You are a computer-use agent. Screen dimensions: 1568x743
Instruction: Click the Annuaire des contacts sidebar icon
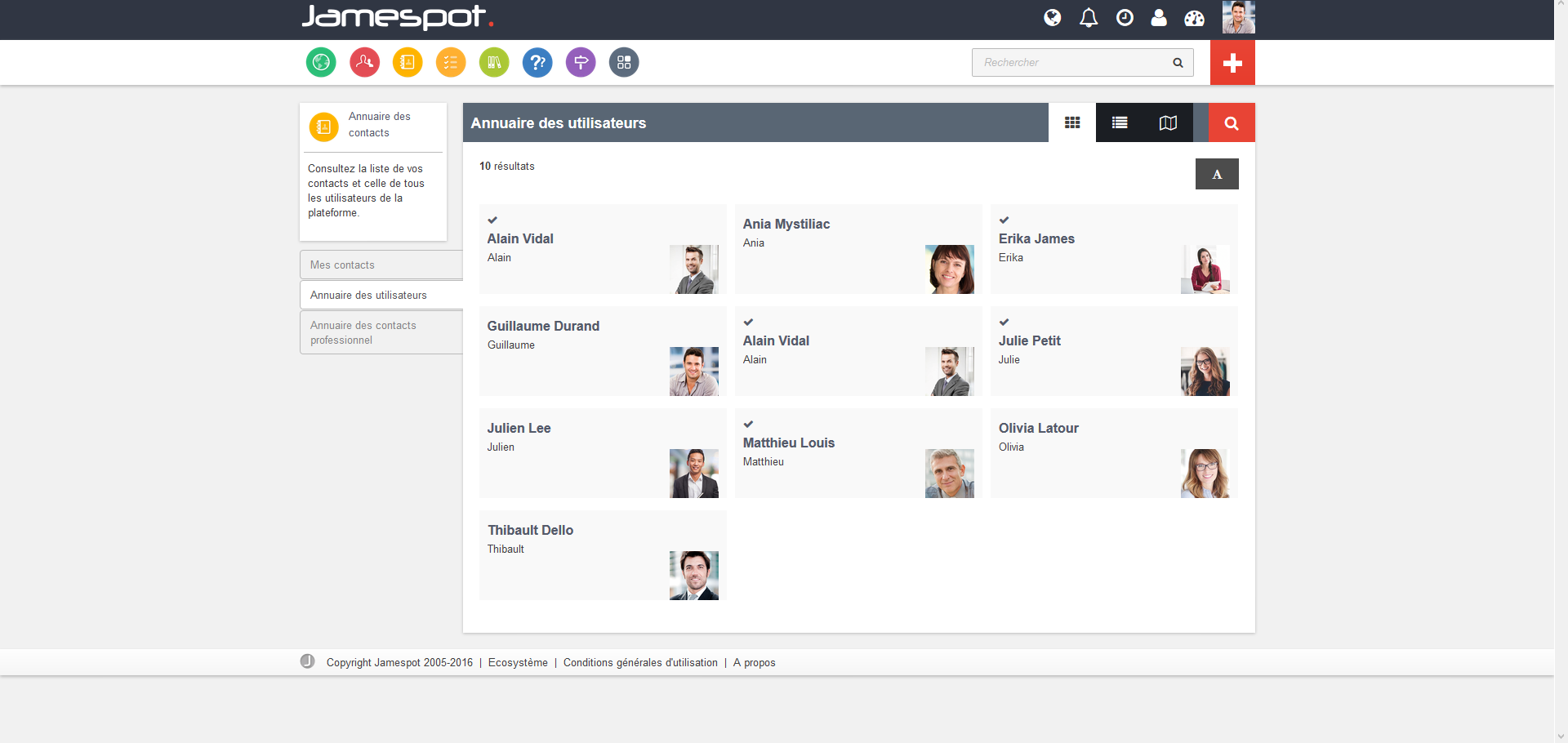(x=323, y=127)
